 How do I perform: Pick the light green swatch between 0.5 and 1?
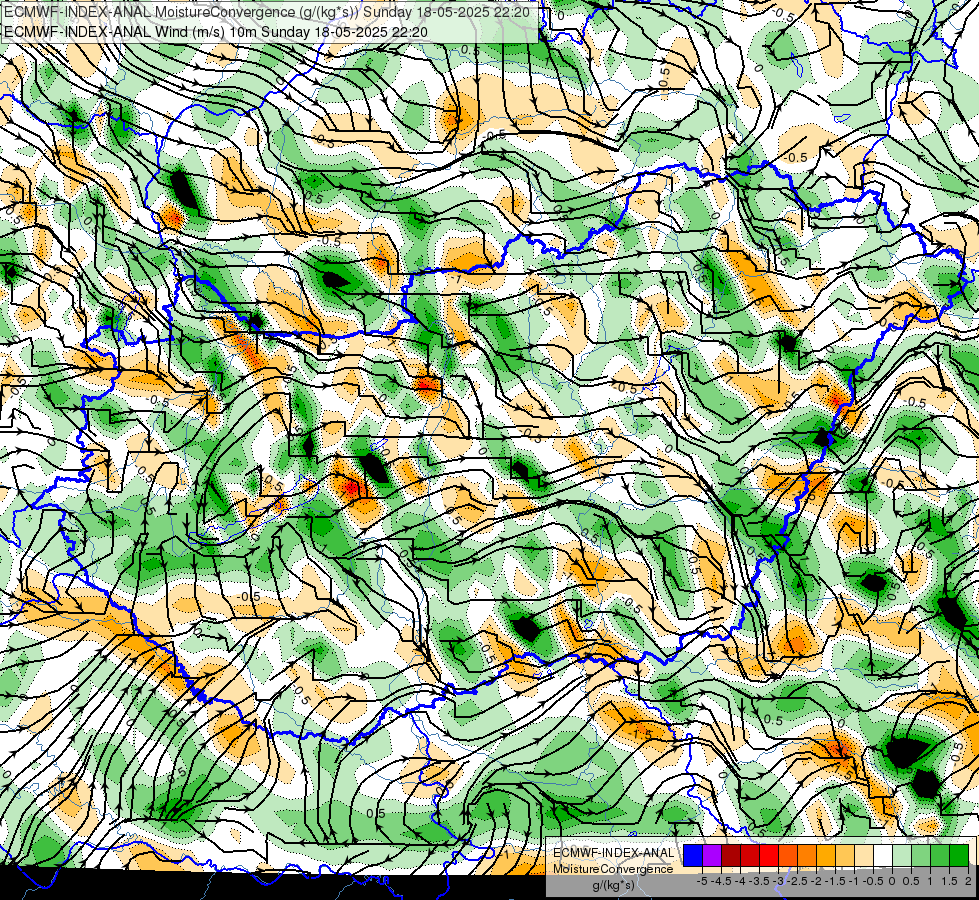921,855
